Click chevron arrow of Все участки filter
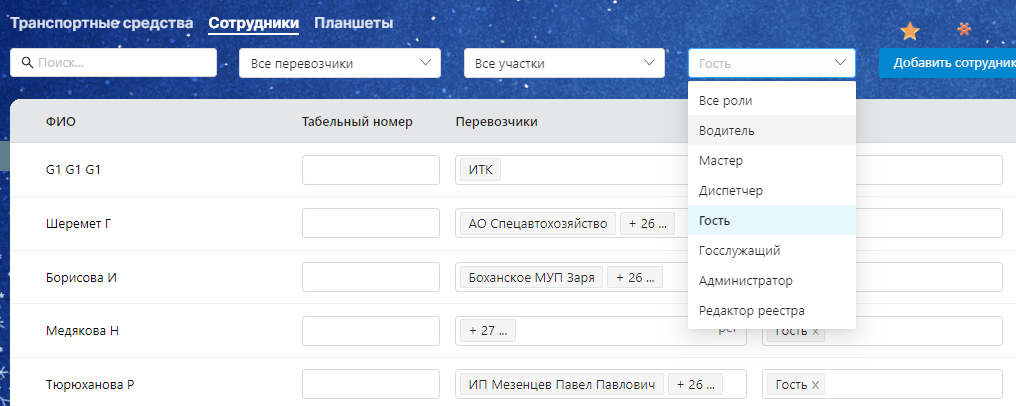 pos(650,63)
